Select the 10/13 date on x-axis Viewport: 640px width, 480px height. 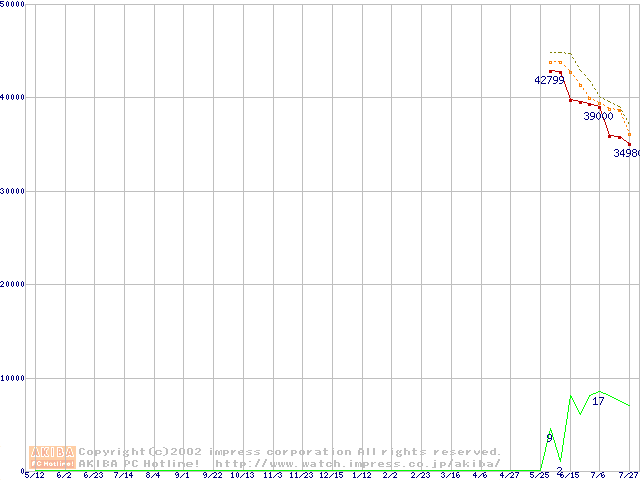tap(242, 475)
